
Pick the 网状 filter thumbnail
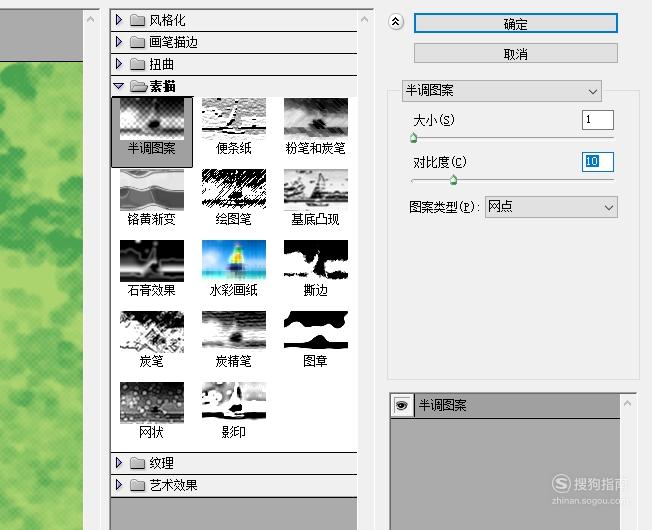tap(152, 403)
